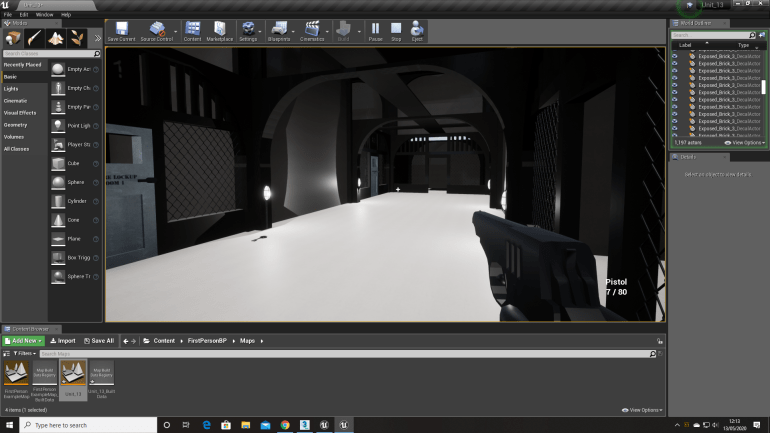Open the Blueprints dropdown arrow
Screen dimensions: 770x433
click(293, 32)
